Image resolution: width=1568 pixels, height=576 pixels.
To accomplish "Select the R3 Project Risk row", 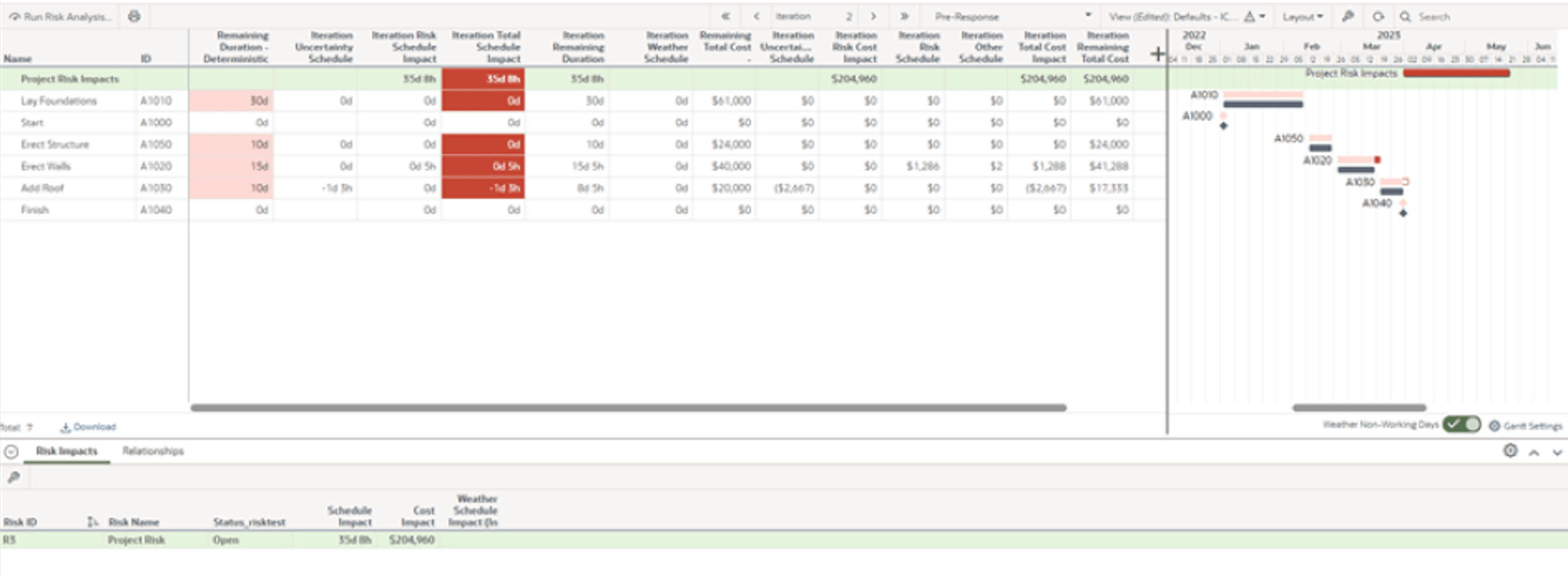I will pos(784,540).
